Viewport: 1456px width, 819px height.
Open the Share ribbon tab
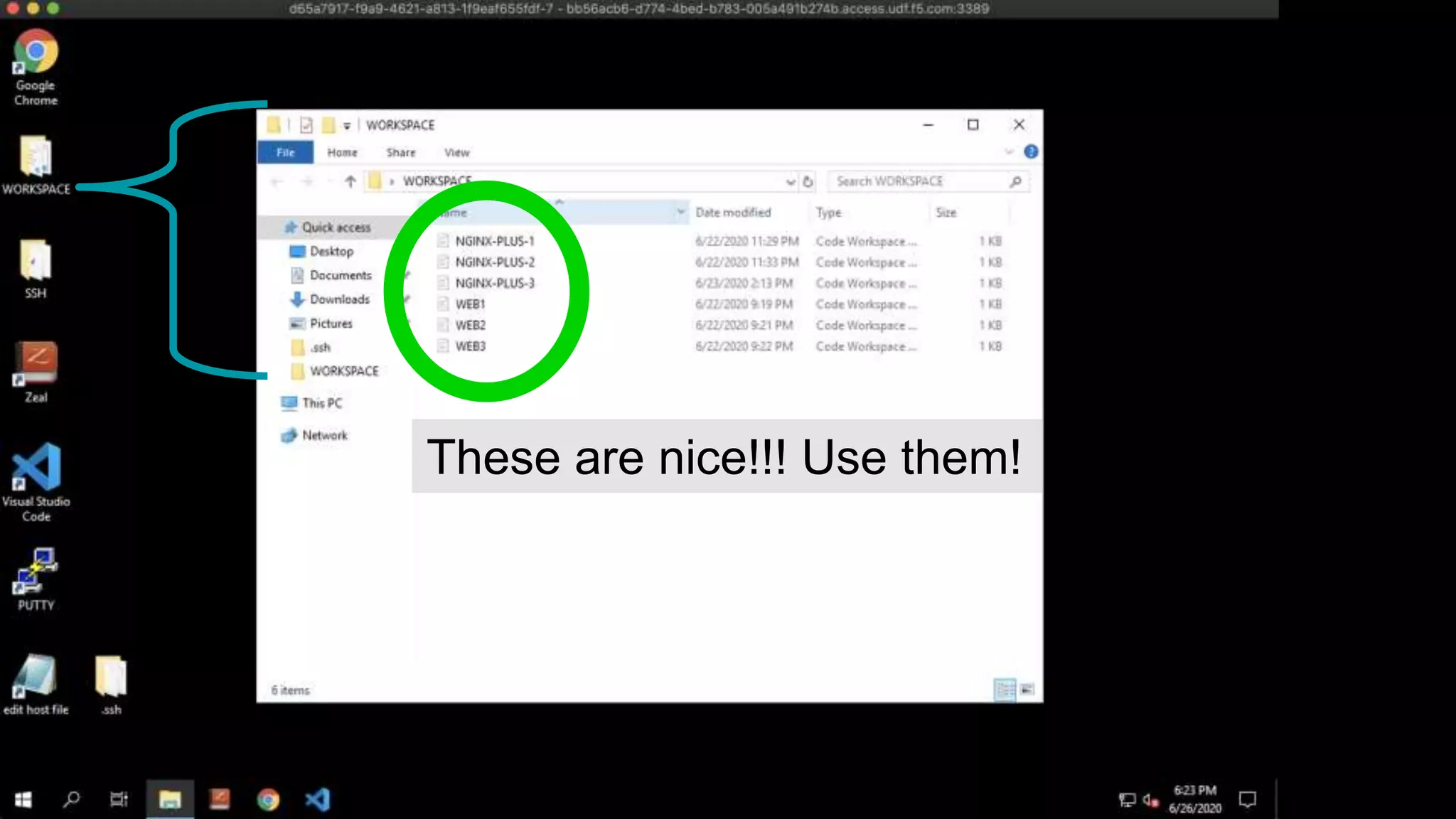400,152
